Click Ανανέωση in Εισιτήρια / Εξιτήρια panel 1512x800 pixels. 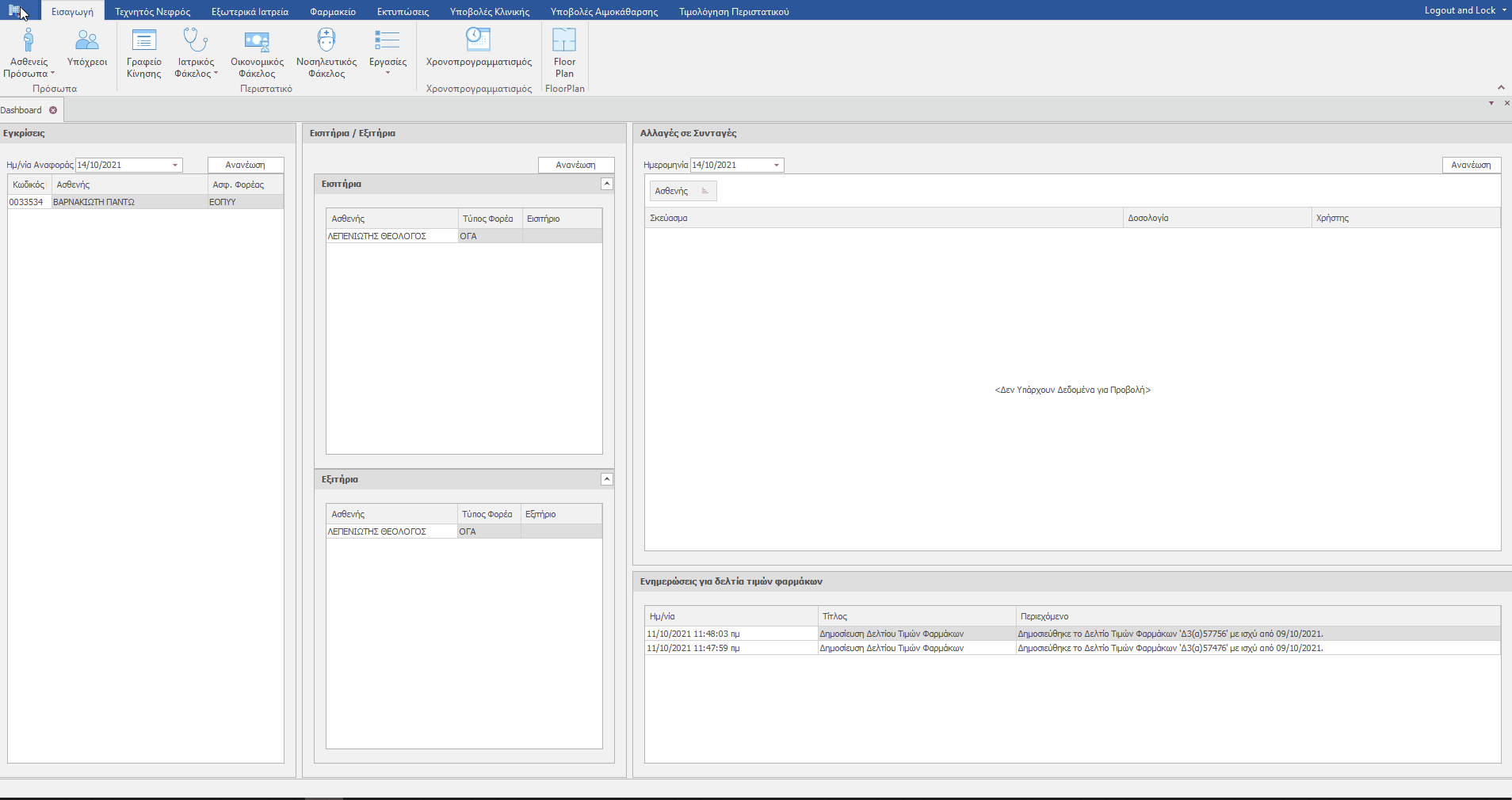pos(576,165)
